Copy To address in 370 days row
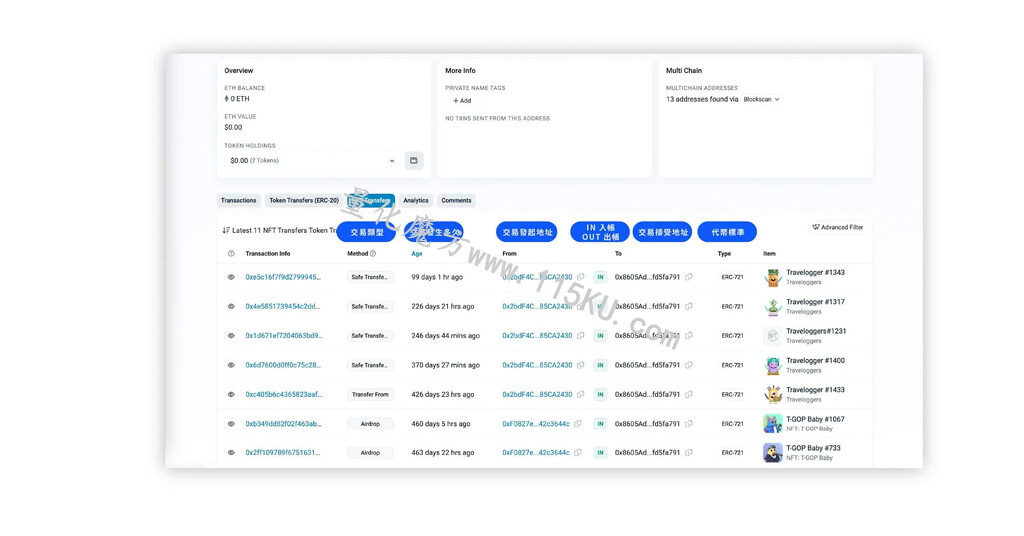The width and height of the screenshot is (1024, 536). click(x=689, y=365)
